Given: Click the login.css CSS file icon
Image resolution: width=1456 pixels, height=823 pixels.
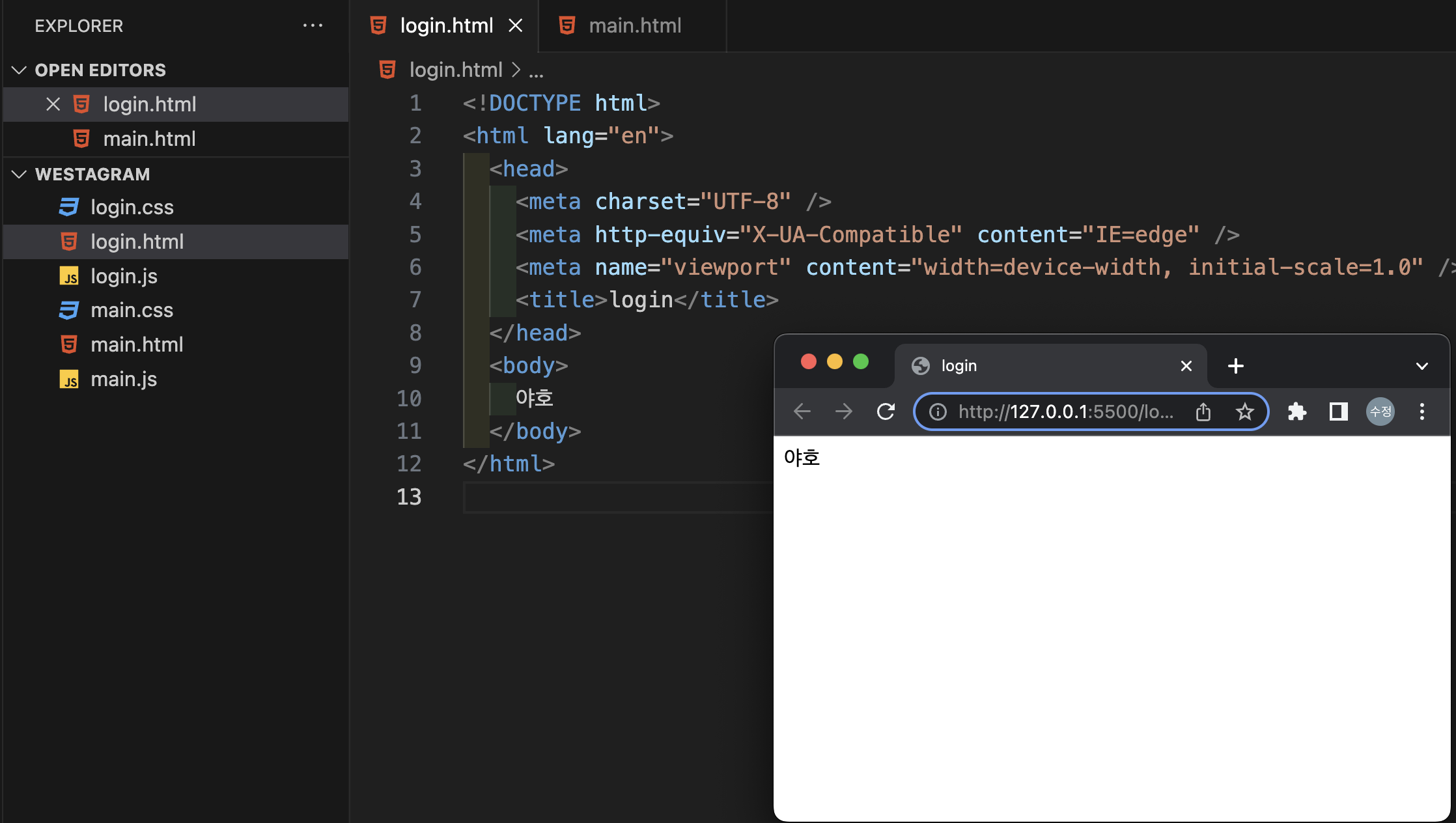Looking at the screenshot, I should pyautogui.click(x=69, y=207).
